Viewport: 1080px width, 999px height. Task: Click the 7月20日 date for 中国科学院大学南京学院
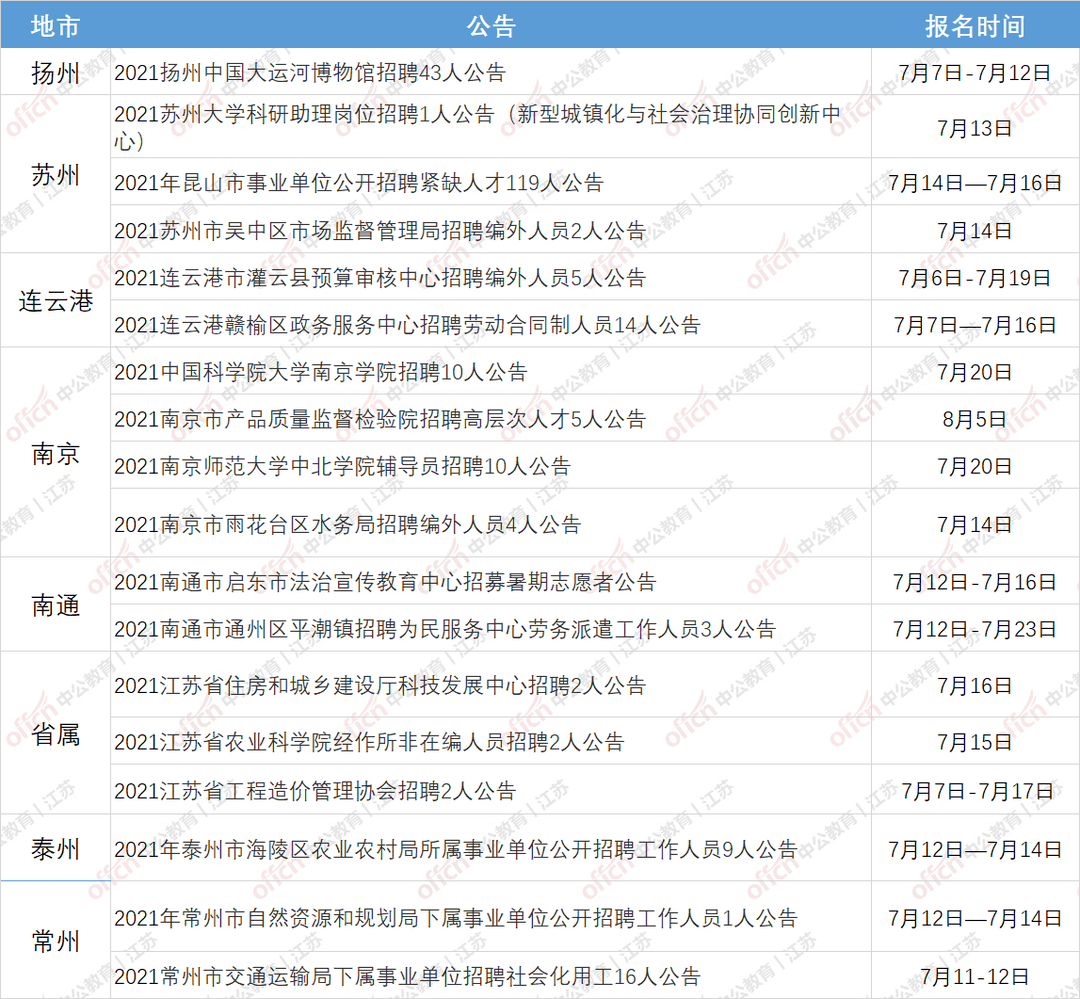(x=975, y=372)
